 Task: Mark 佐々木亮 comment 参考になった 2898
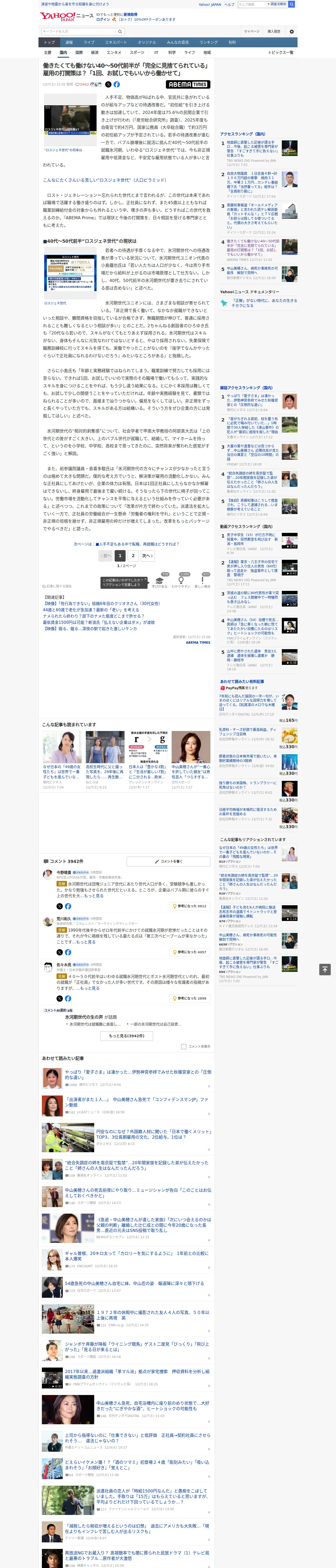tap(190, 998)
